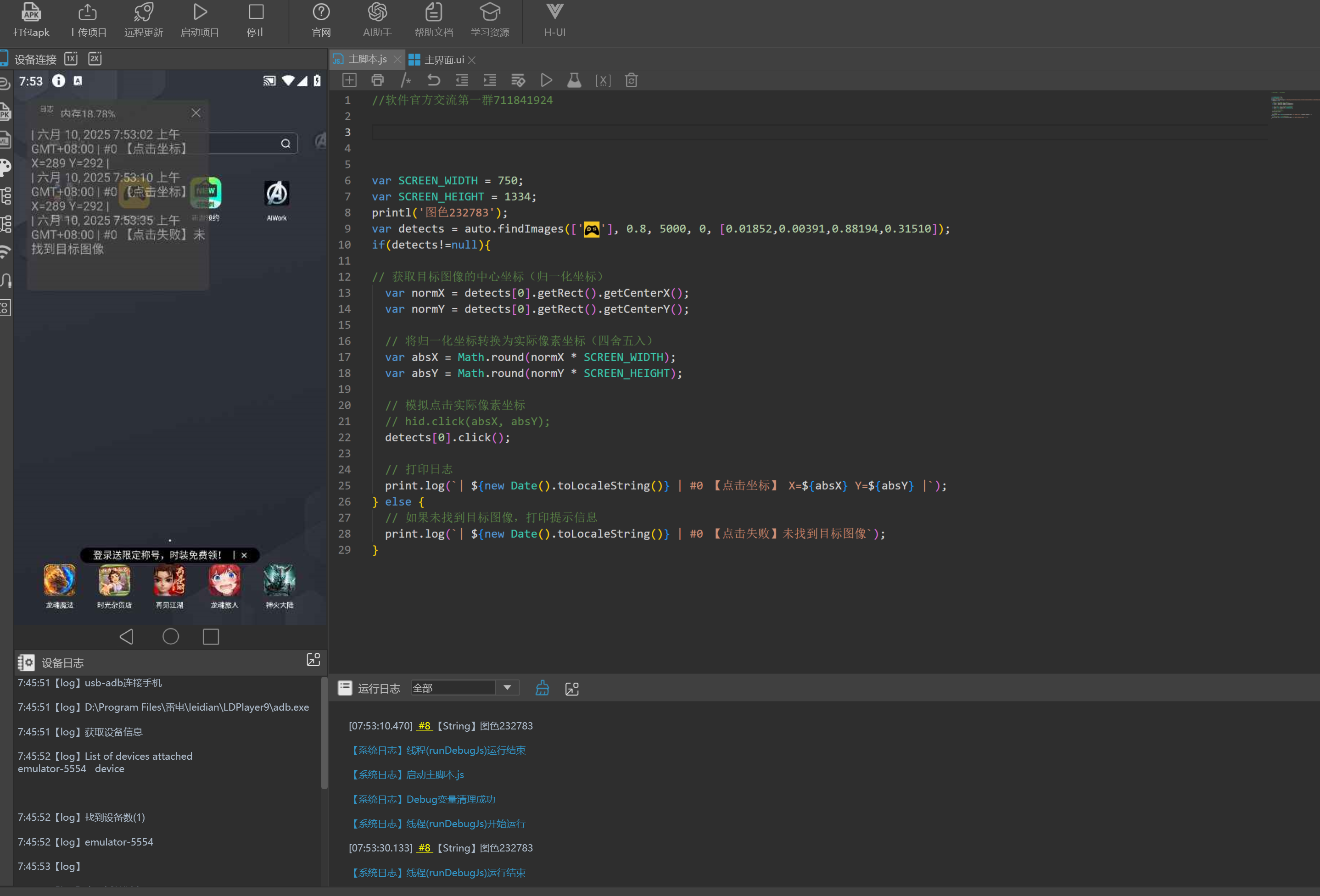
Task: Click the format/clear code eraser icon
Action: point(518,80)
